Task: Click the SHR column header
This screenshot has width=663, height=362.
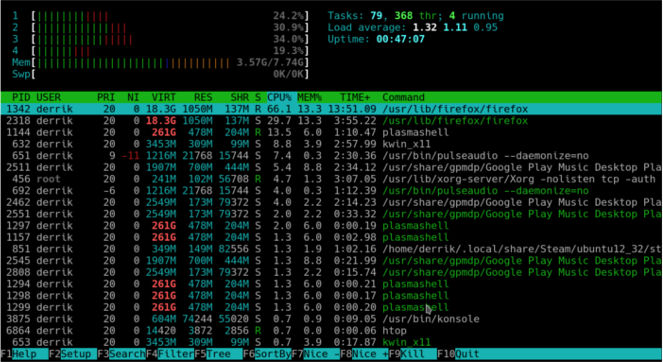Action: (x=239, y=97)
